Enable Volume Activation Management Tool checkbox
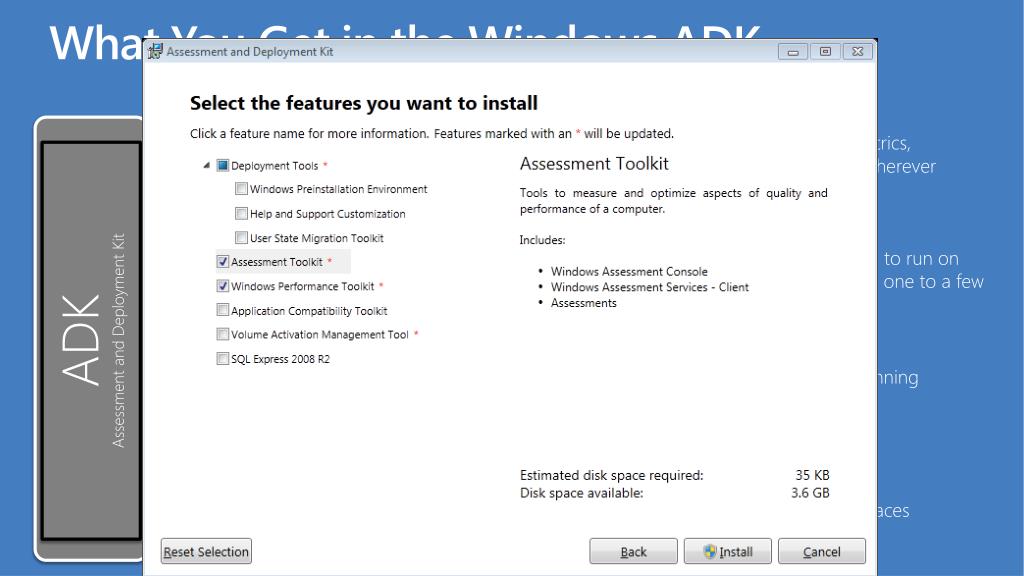The width and height of the screenshot is (1024, 576). coord(223,334)
